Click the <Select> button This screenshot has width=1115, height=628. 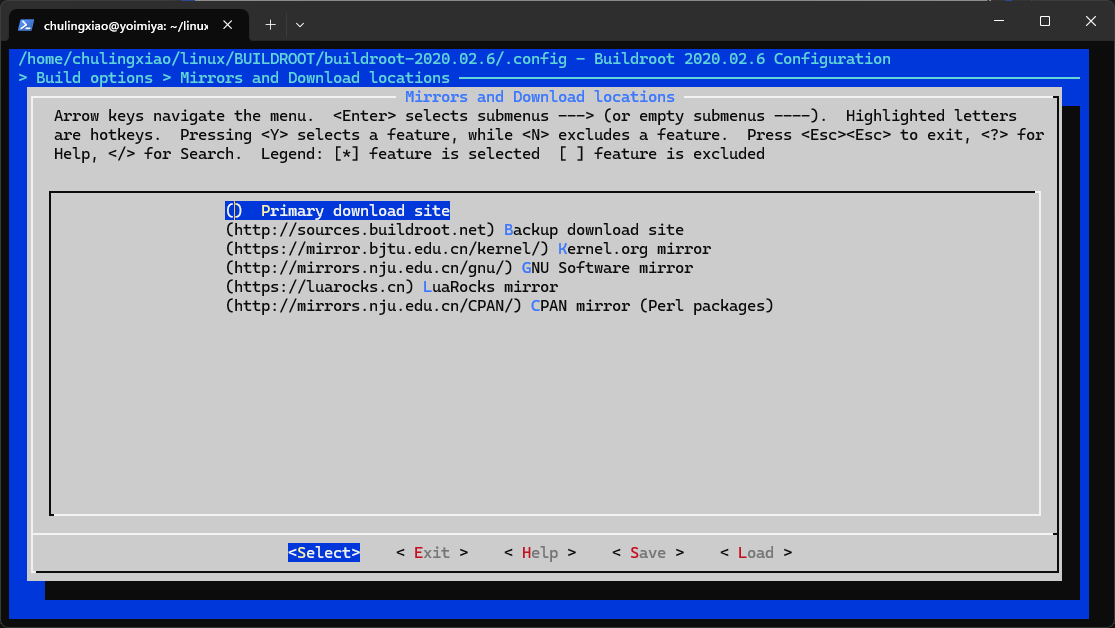click(324, 553)
